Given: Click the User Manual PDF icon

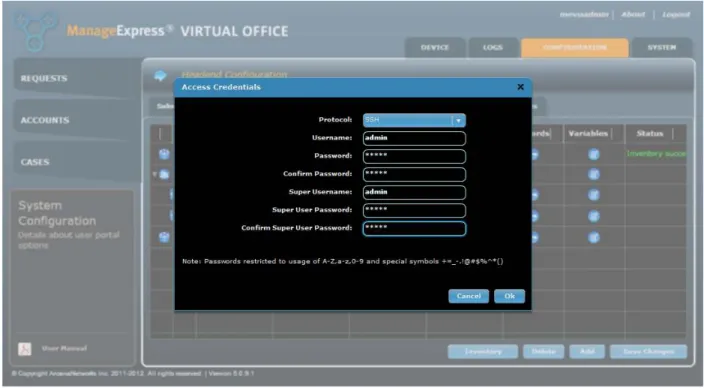Looking at the screenshot, I should (25, 349).
